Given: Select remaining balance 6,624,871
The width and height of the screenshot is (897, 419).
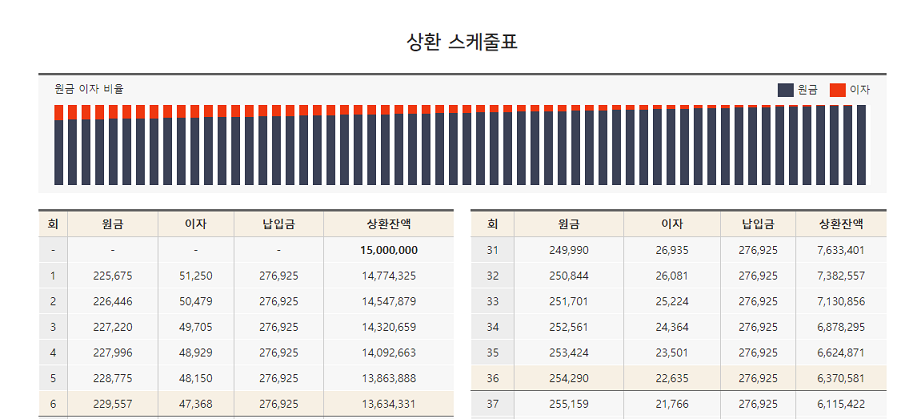Looking at the screenshot, I should pyautogui.click(x=841, y=353).
